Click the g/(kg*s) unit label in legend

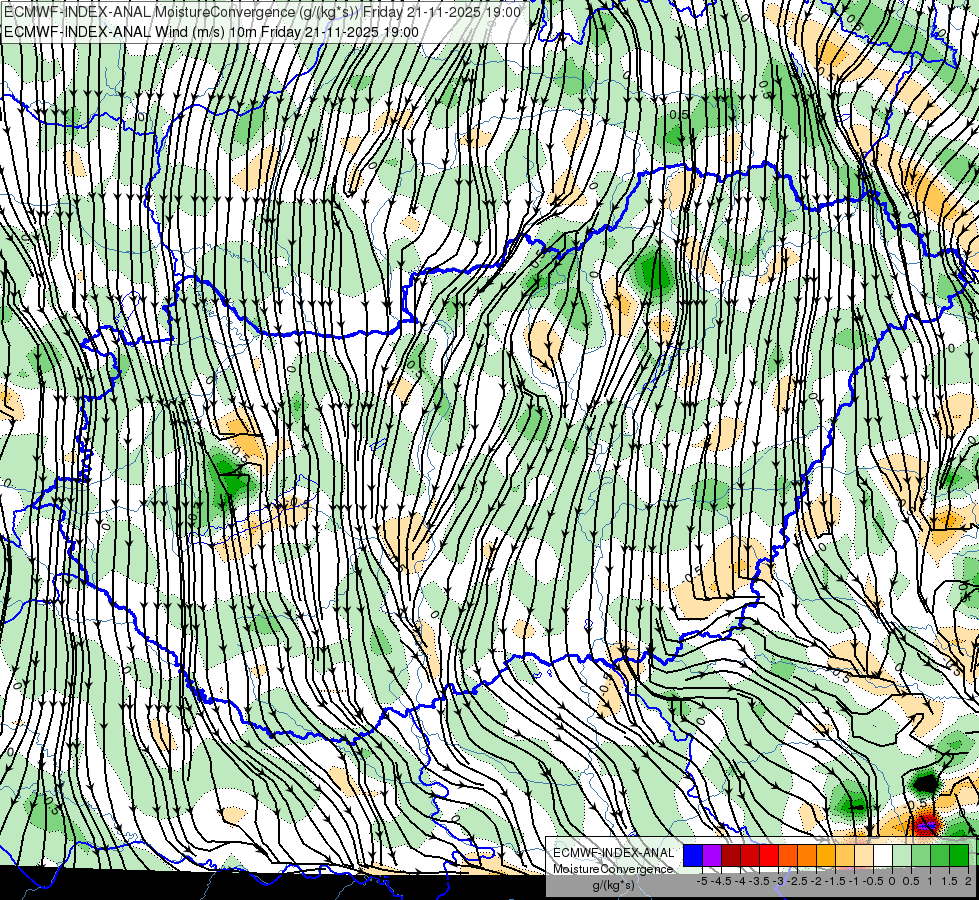(613, 886)
